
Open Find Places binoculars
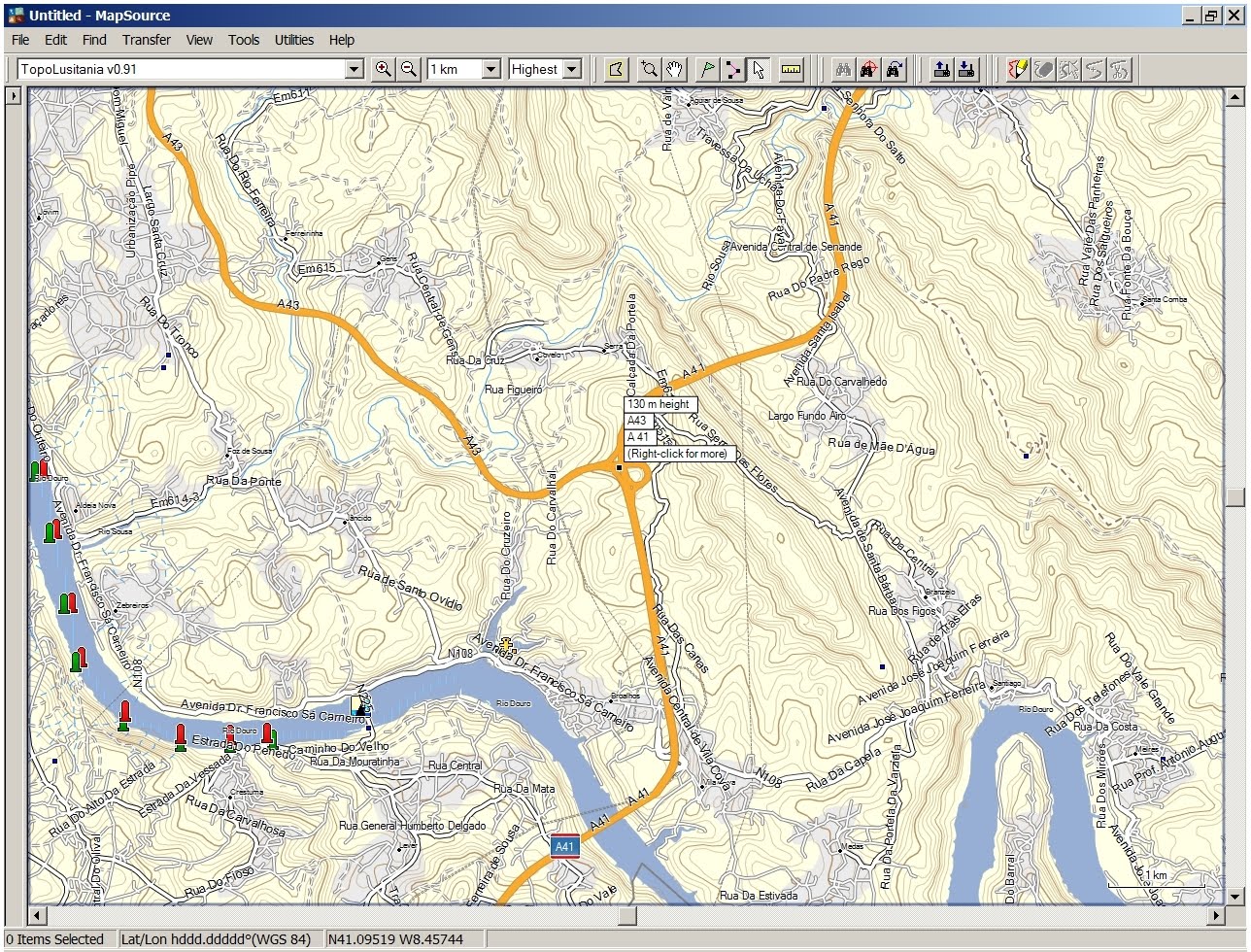pos(843,69)
